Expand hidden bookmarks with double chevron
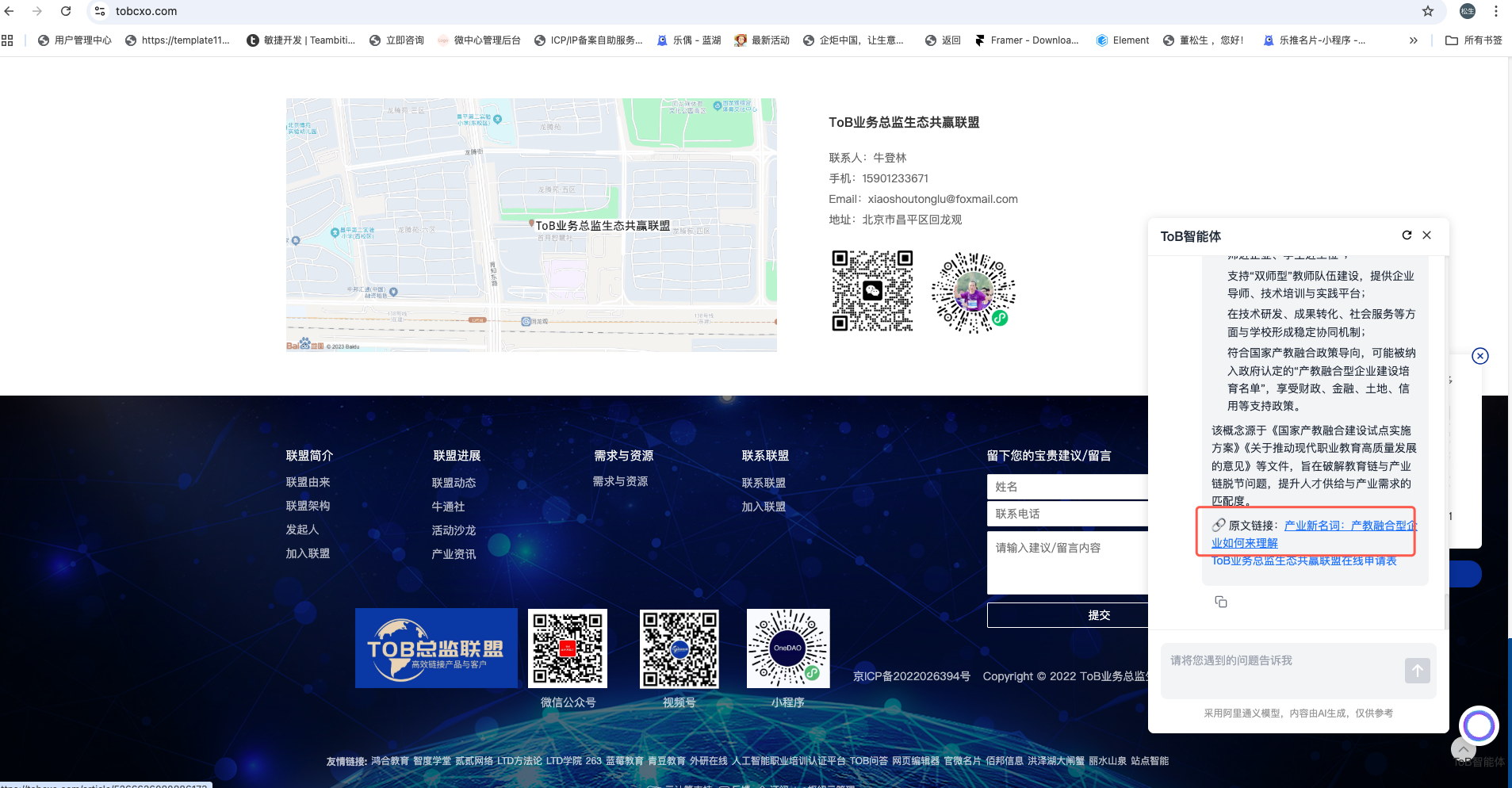1512x788 pixels. click(1413, 40)
